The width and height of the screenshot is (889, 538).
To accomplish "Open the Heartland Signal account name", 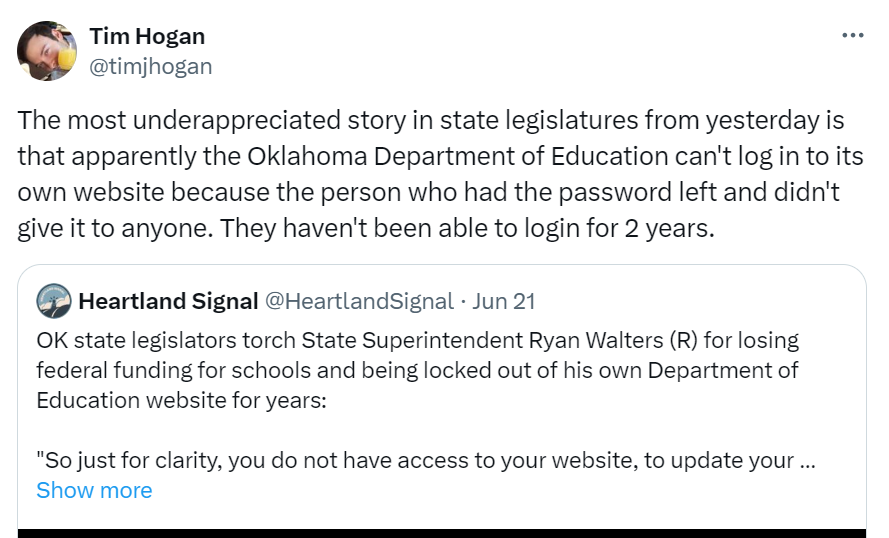I will click(x=168, y=301).
